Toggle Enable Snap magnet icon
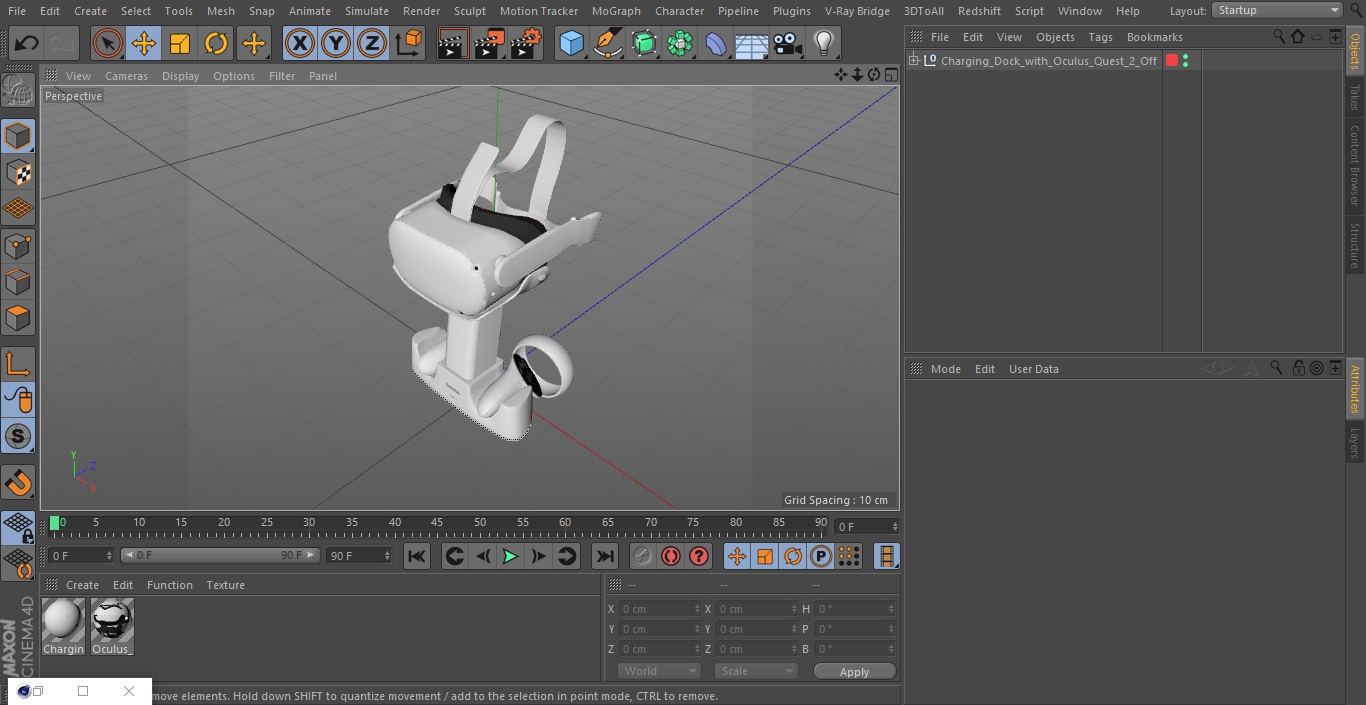This screenshot has width=1366, height=705. click(x=18, y=482)
